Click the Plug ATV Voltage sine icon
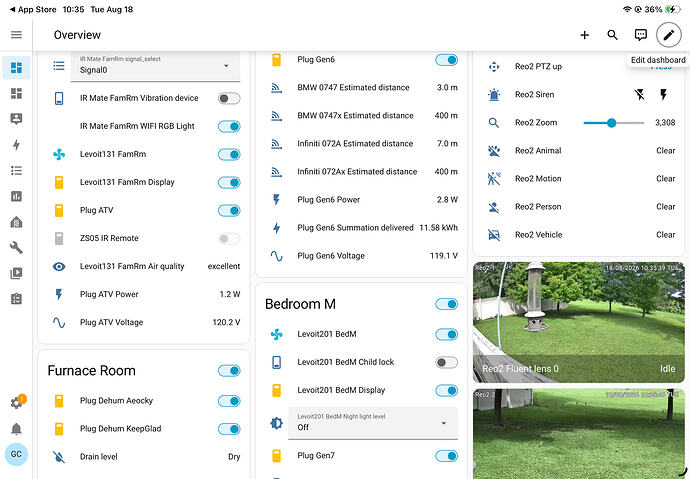 (59, 322)
